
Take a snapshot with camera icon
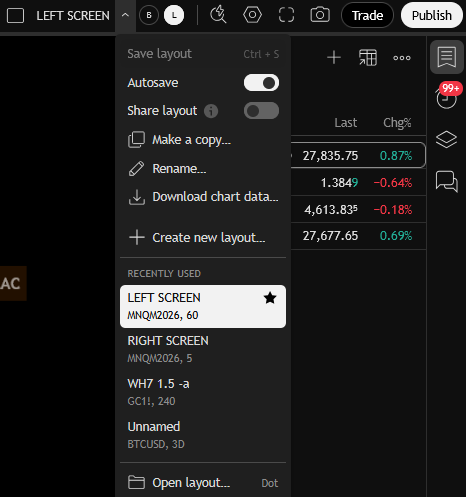320,15
